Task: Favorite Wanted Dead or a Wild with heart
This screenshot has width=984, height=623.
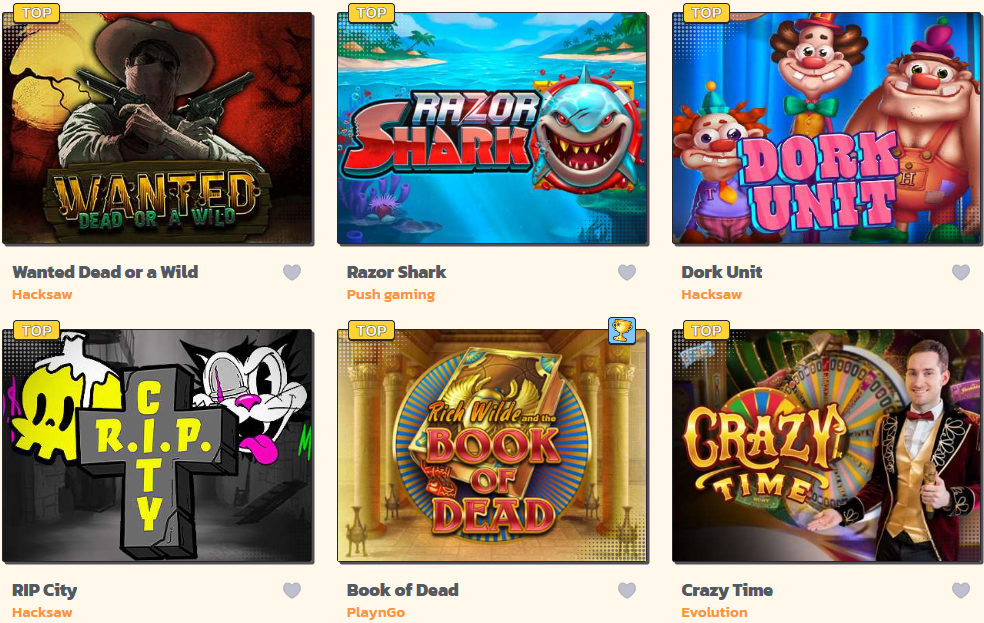Action: (x=292, y=272)
